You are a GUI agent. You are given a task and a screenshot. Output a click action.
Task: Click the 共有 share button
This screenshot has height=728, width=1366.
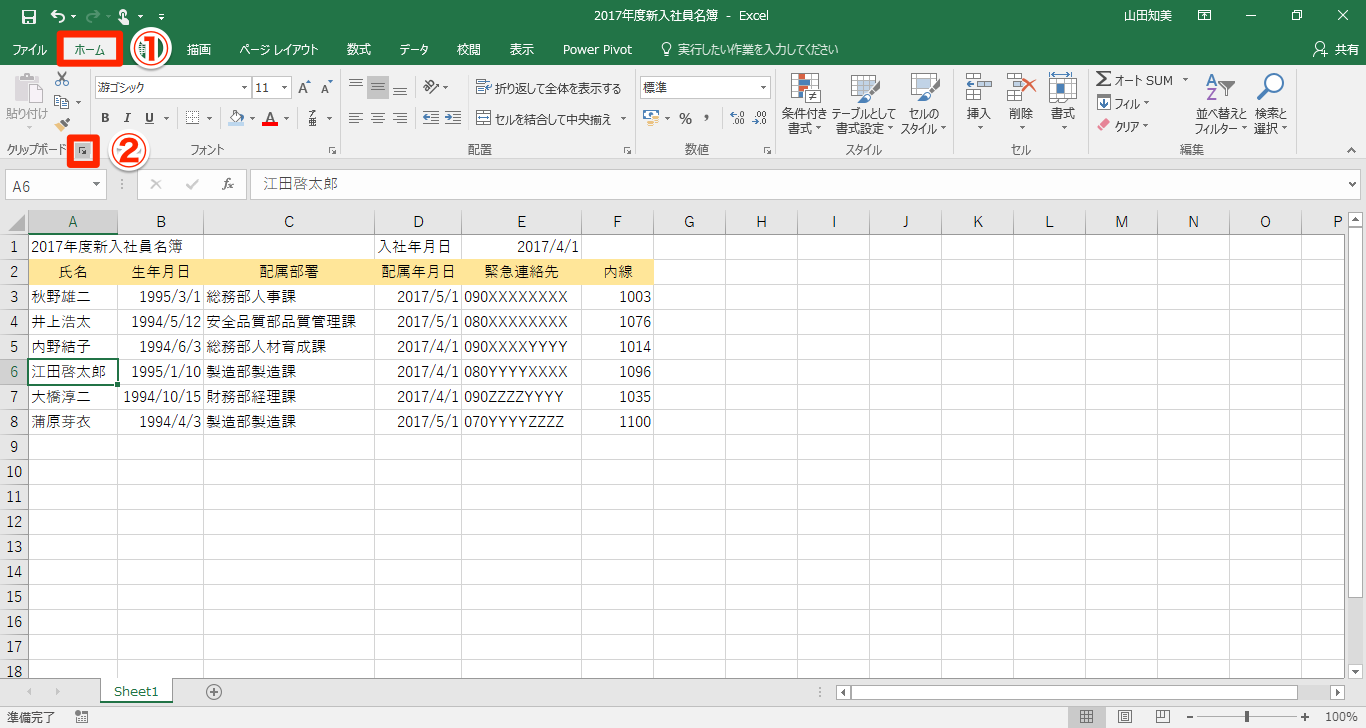[x=1335, y=49]
